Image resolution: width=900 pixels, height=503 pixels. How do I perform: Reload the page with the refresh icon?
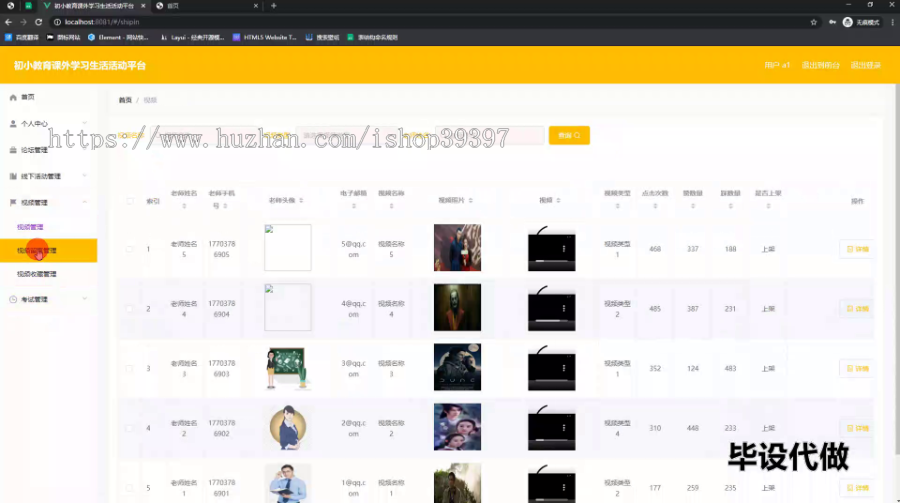coord(38,22)
